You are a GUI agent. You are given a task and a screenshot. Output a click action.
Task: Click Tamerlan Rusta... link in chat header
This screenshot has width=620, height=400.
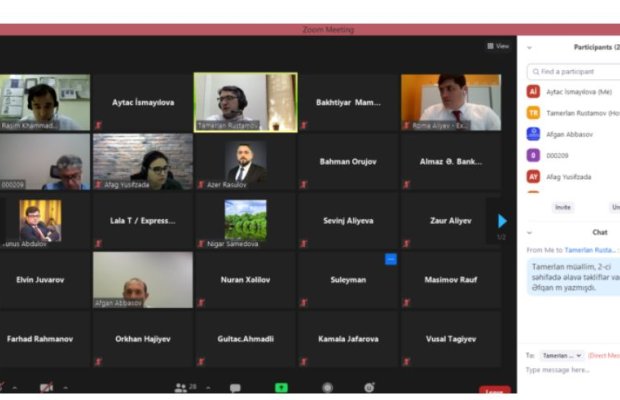(590, 250)
